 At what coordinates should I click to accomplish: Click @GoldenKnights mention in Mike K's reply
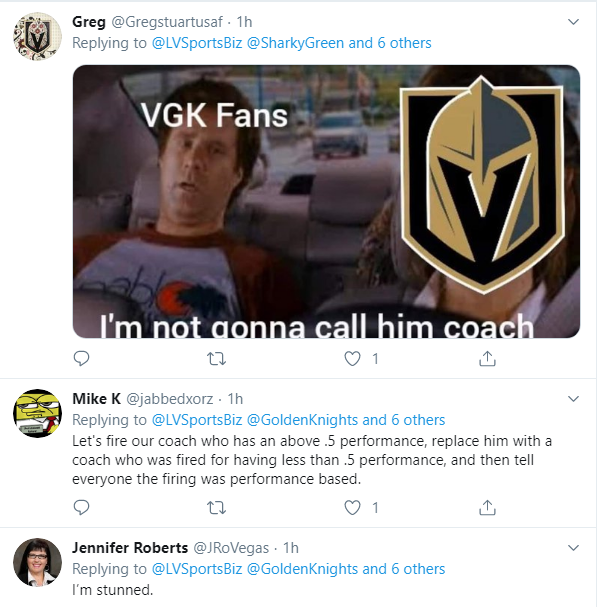302,420
